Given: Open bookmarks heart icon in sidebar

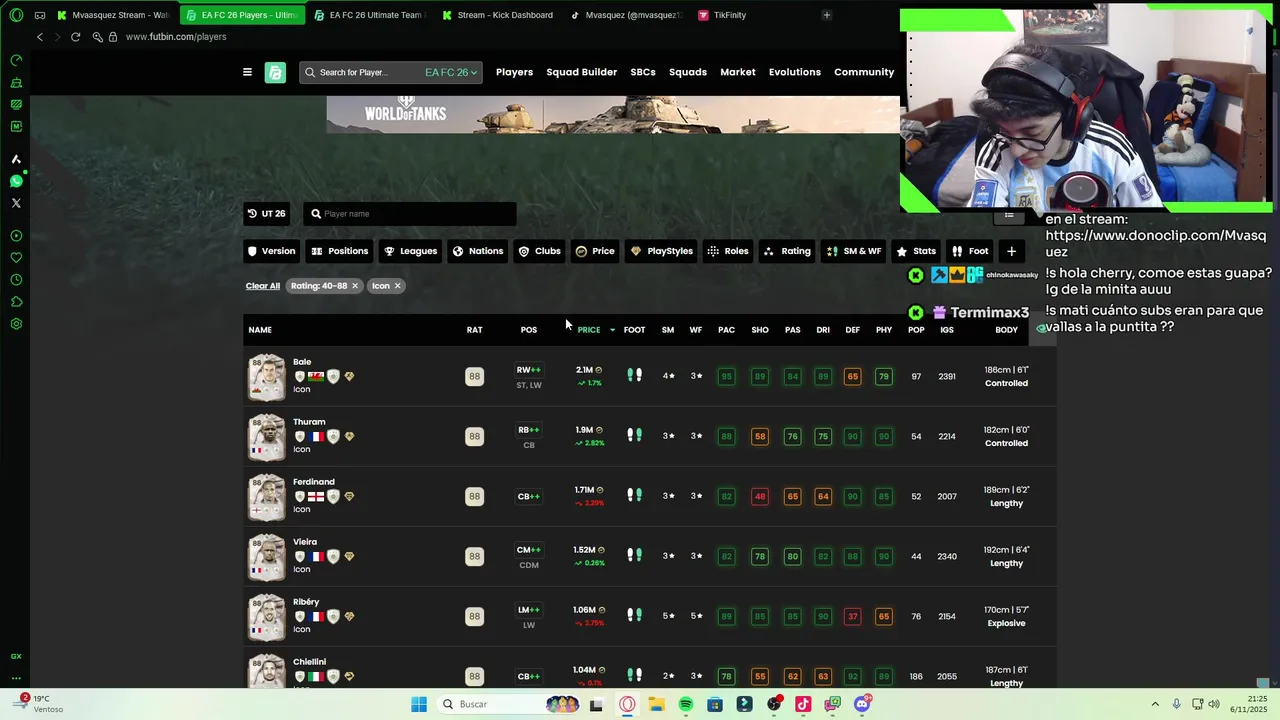Looking at the screenshot, I should click(16, 258).
